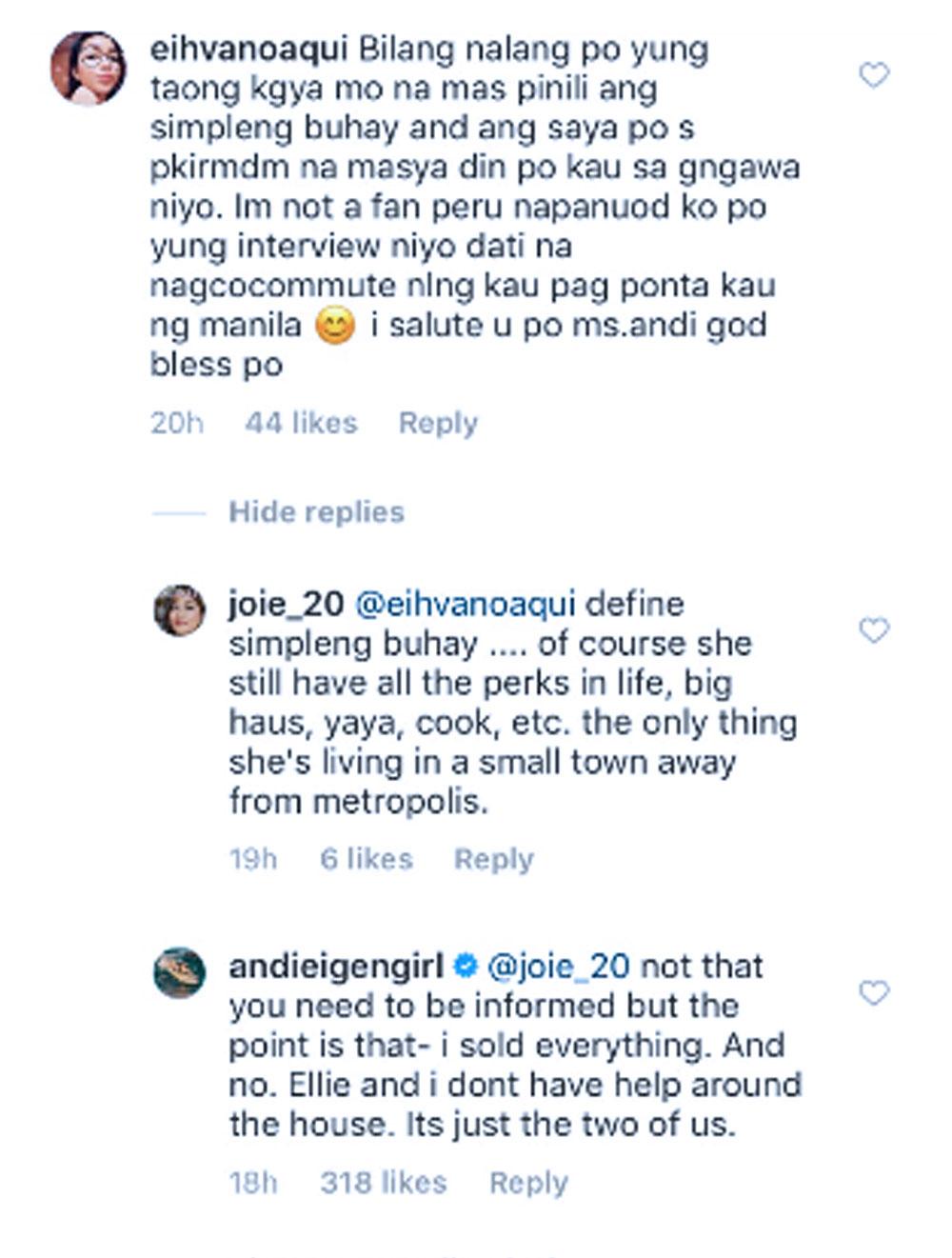Tap heart on andieigengirl's reply
The height and width of the screenshot is (1258, 952).
click(x=874, y=993)
